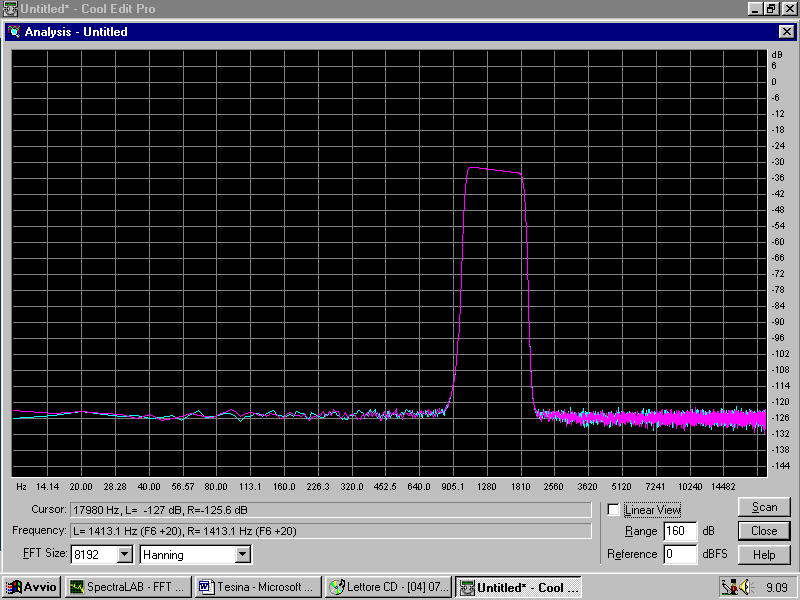Viewport: 800px width, 600px height.
Task: Minimize the Cool Edit Pro main window
Action: (755, 9)
